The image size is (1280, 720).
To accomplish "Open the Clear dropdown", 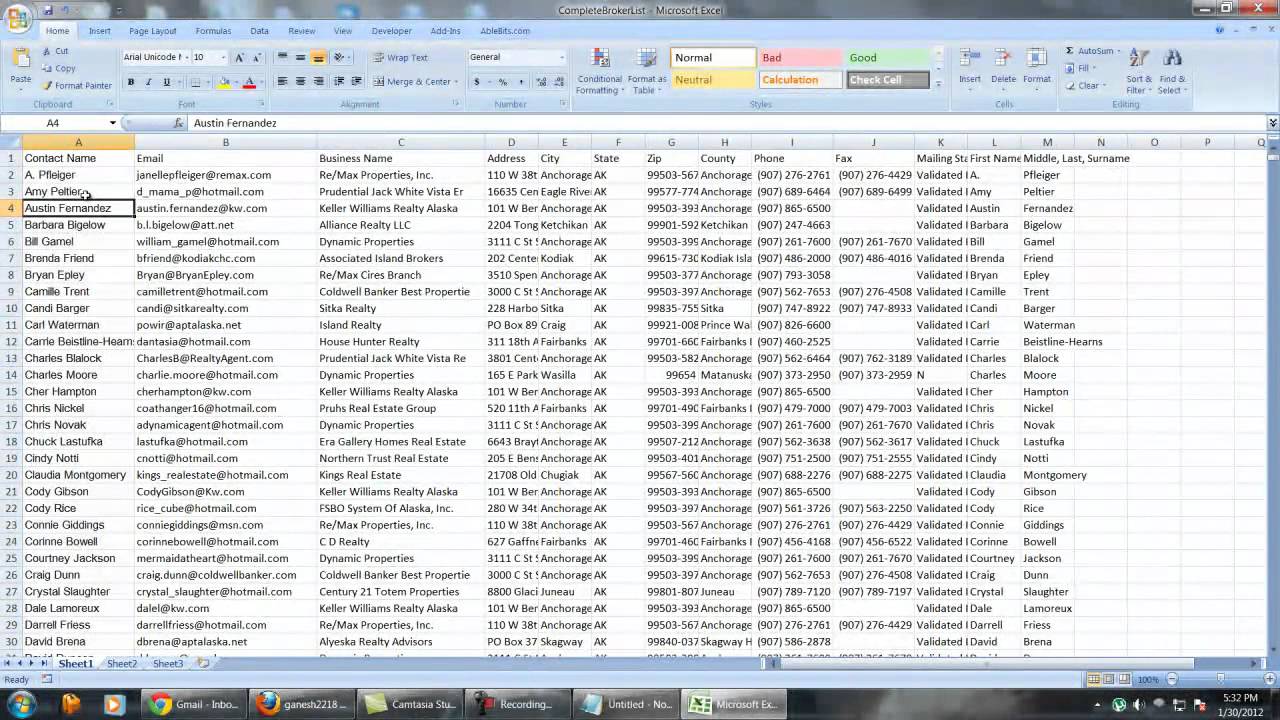I will tap(1087, 86).
